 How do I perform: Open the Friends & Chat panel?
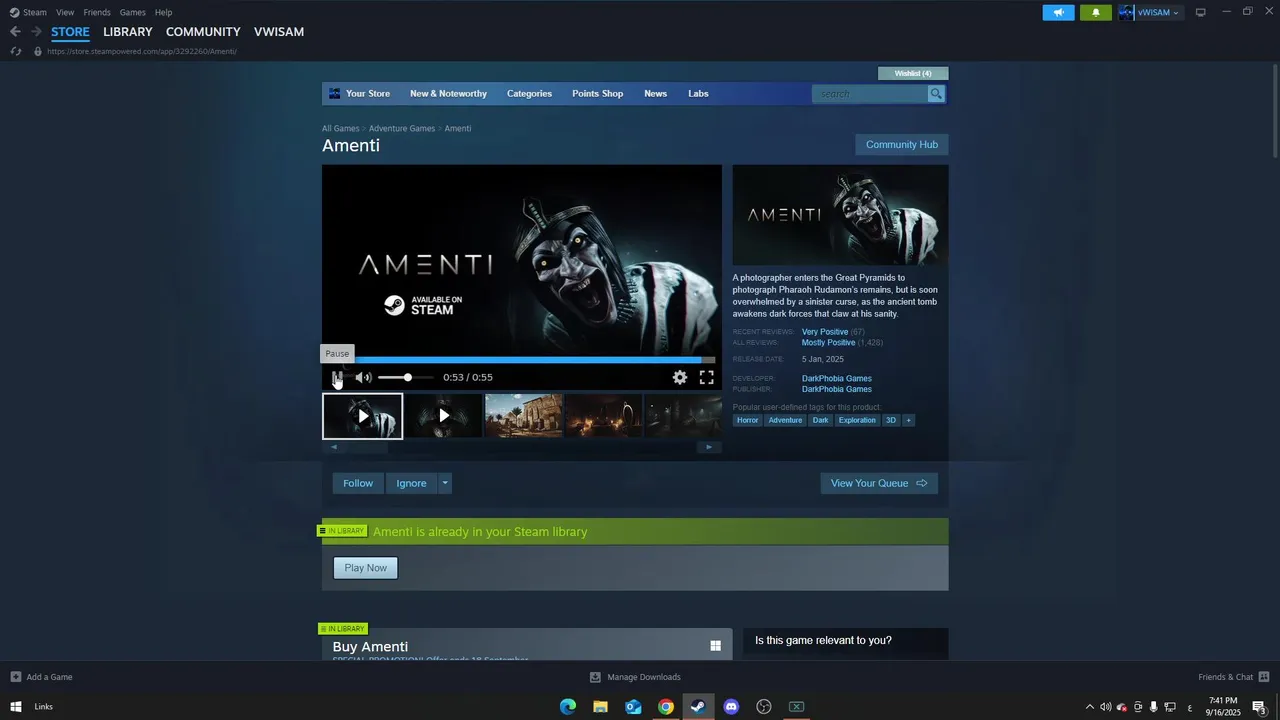click(1233, 677)
